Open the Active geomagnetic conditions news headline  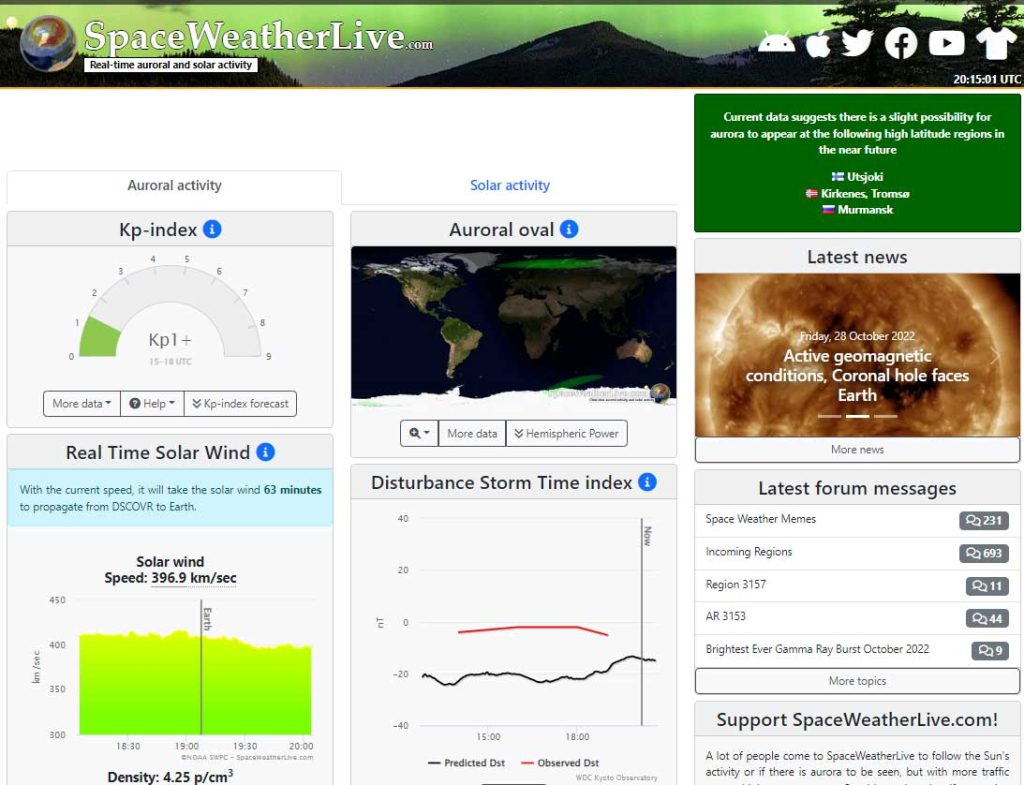coord(857,376)
